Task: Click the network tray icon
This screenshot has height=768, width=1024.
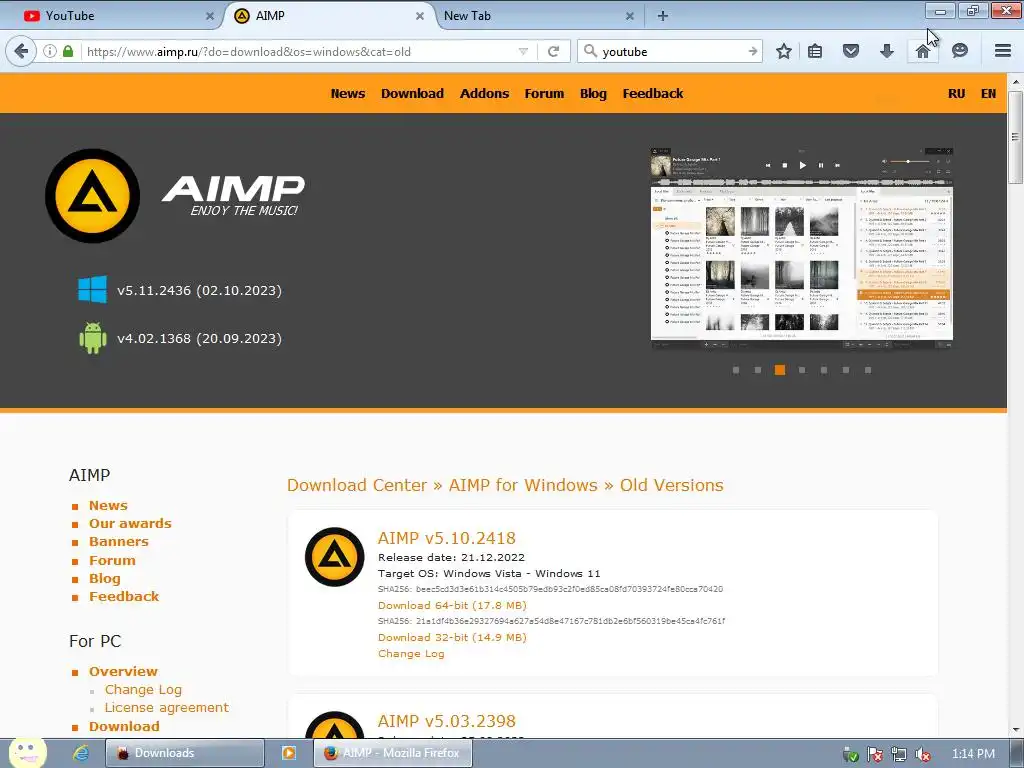Action: (899, 755)
